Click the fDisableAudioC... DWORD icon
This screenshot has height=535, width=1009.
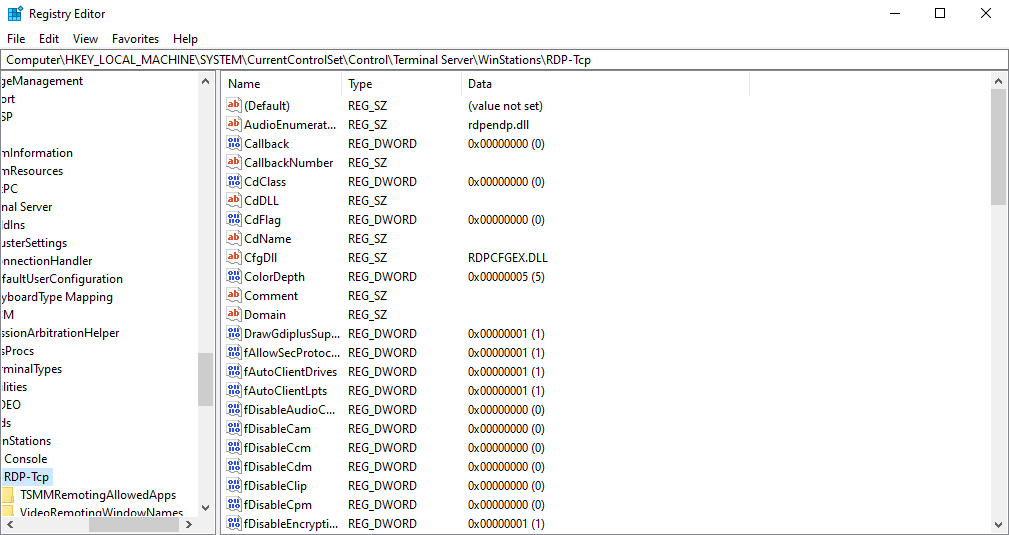(234, 409)
